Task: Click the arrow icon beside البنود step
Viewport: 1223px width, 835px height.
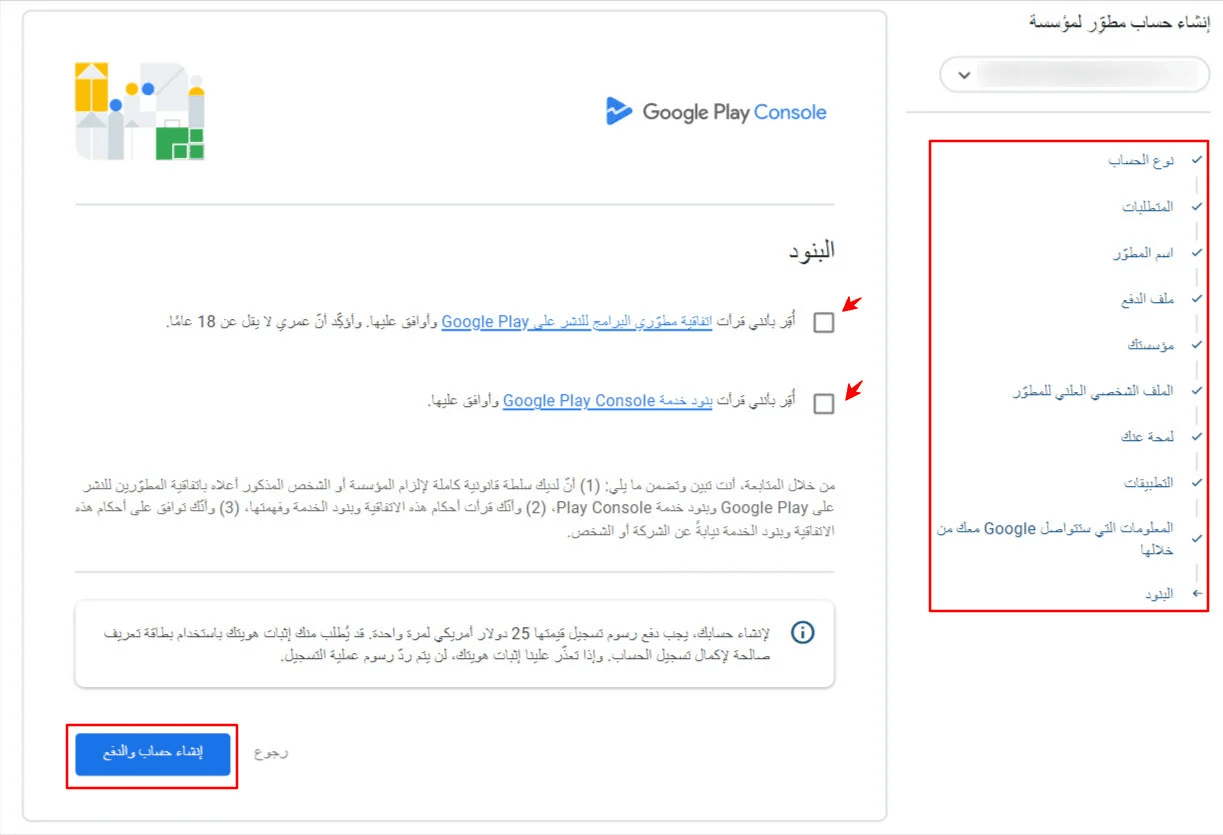Action: pyautogui.click(x=1196, y=594)
